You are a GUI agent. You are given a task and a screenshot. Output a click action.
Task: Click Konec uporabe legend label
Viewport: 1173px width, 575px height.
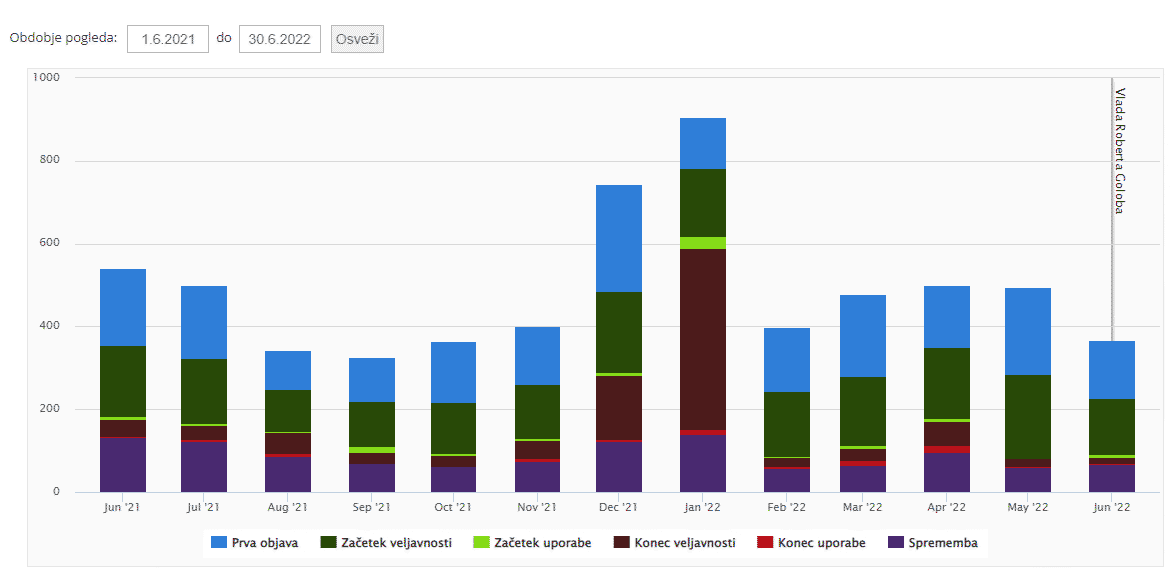(x=821, y=543)
